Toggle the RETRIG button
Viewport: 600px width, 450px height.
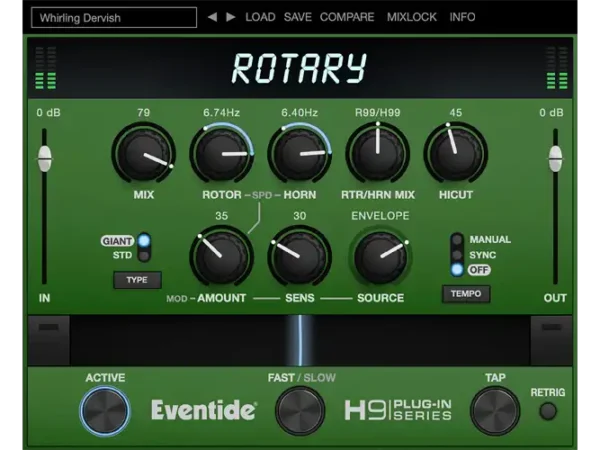tap(548, 411)
